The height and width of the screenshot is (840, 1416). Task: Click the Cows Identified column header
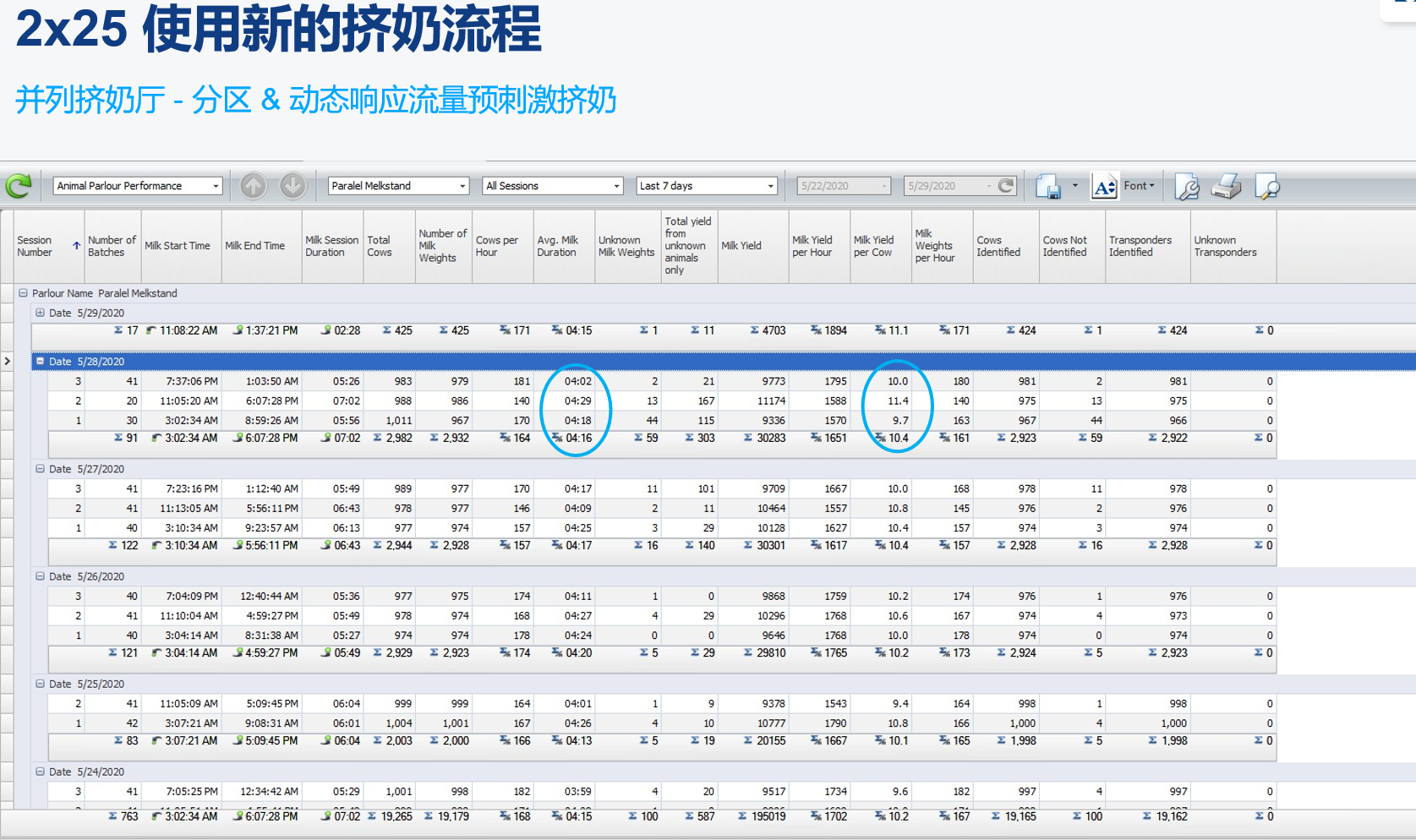(x=1006, y=246)
